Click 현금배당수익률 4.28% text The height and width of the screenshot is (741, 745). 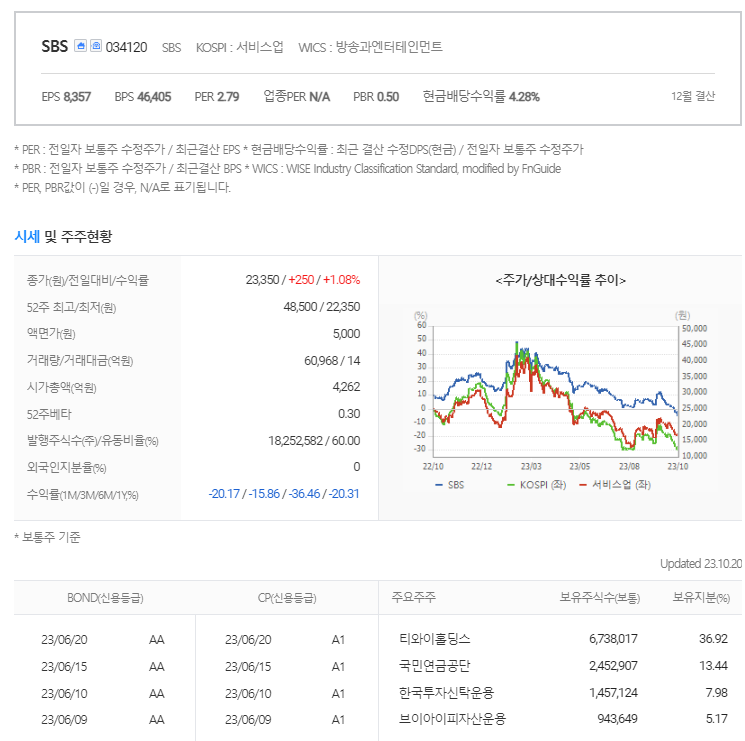tap(481, 97)
